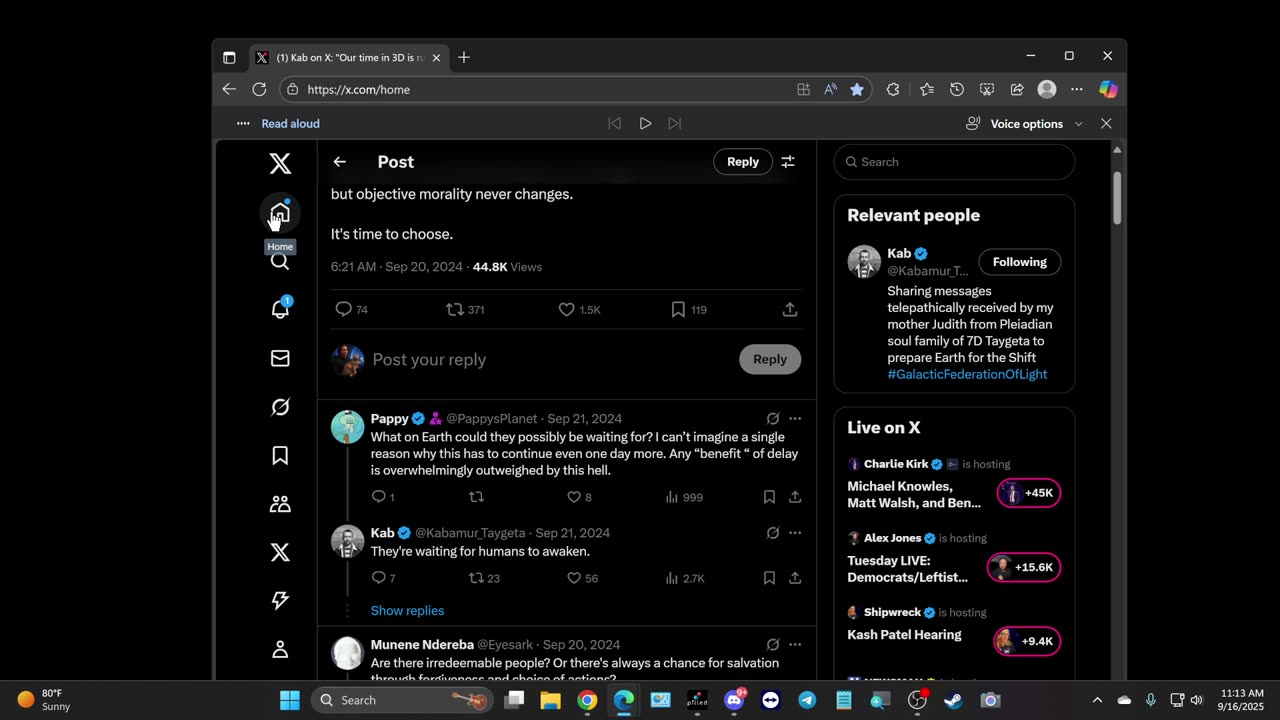Open Edge Settings and more menu

click(x=1077, y=89)
